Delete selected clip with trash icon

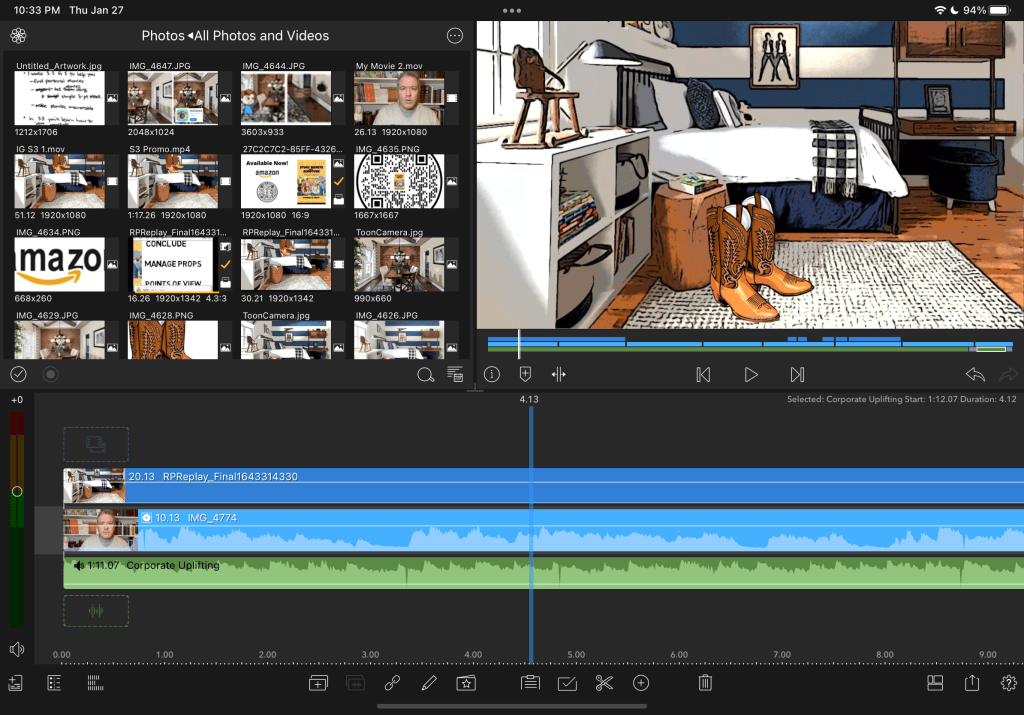coord(705,683)
